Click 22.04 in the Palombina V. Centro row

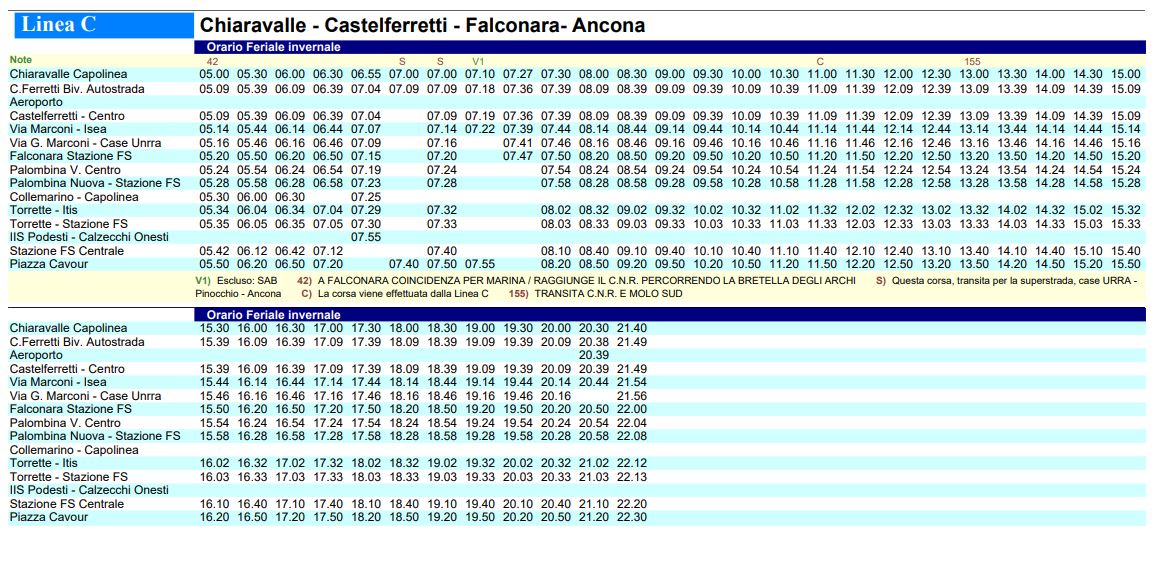coord(632,423)
